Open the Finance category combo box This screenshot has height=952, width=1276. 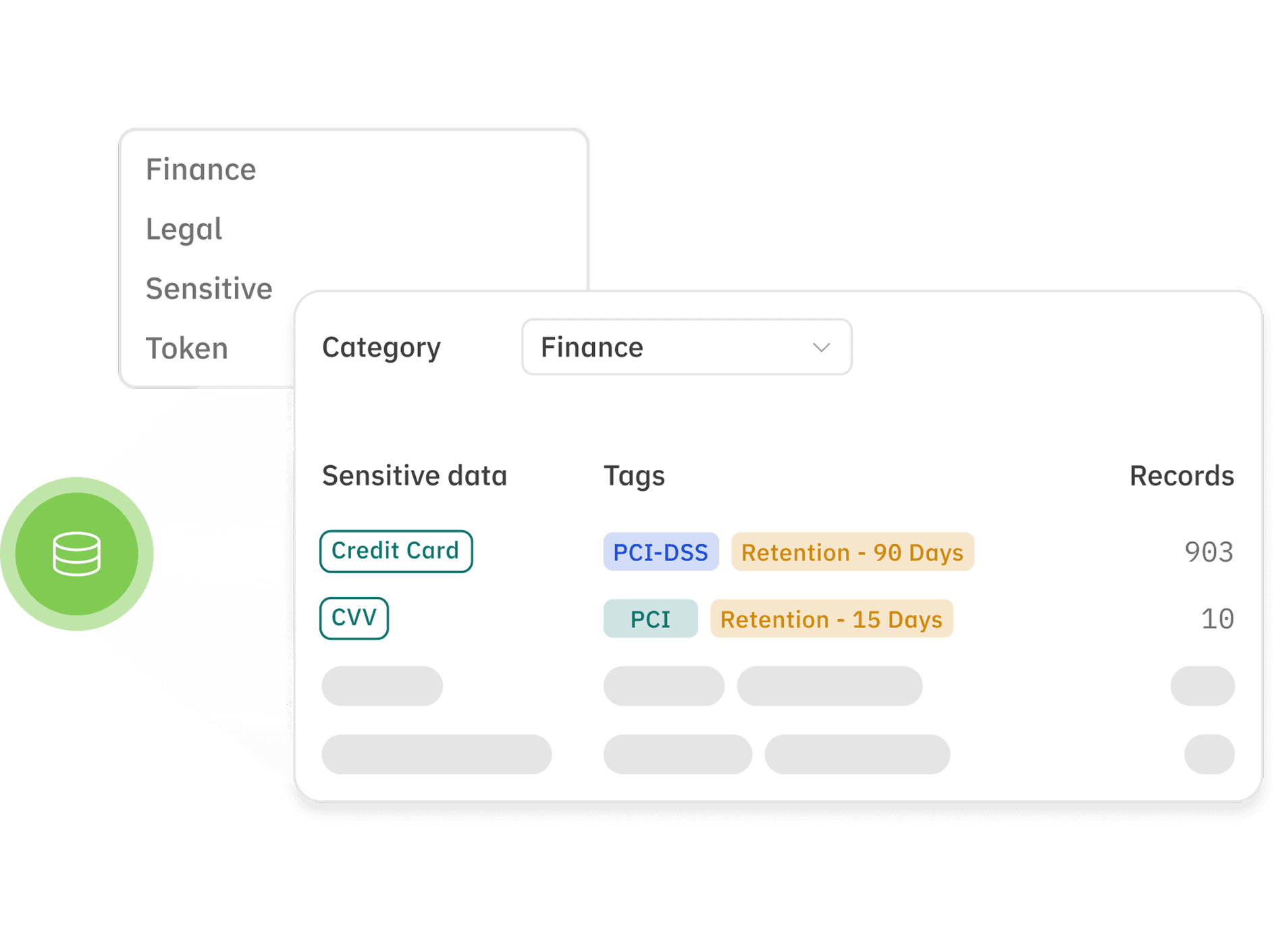coord(685,347)
